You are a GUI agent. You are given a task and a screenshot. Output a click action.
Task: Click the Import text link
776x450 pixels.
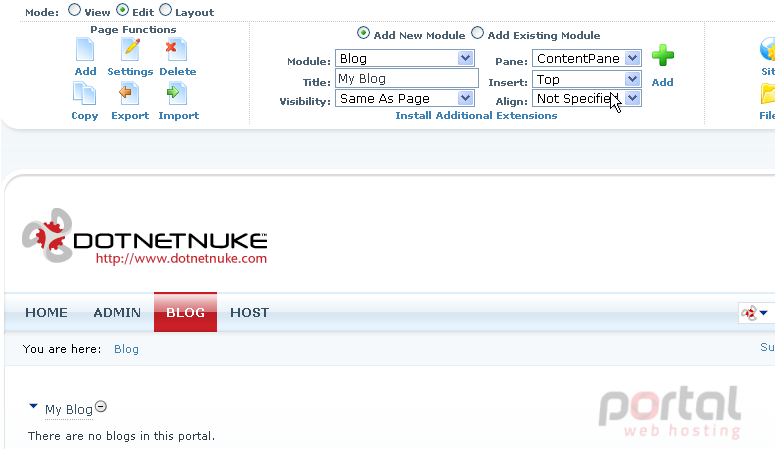(179, 115)
